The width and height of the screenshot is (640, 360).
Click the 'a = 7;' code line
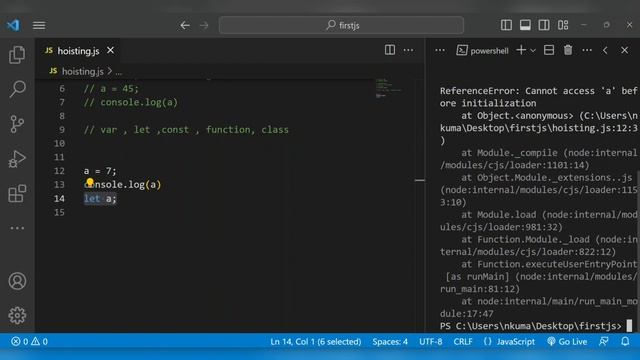[100, 171]
